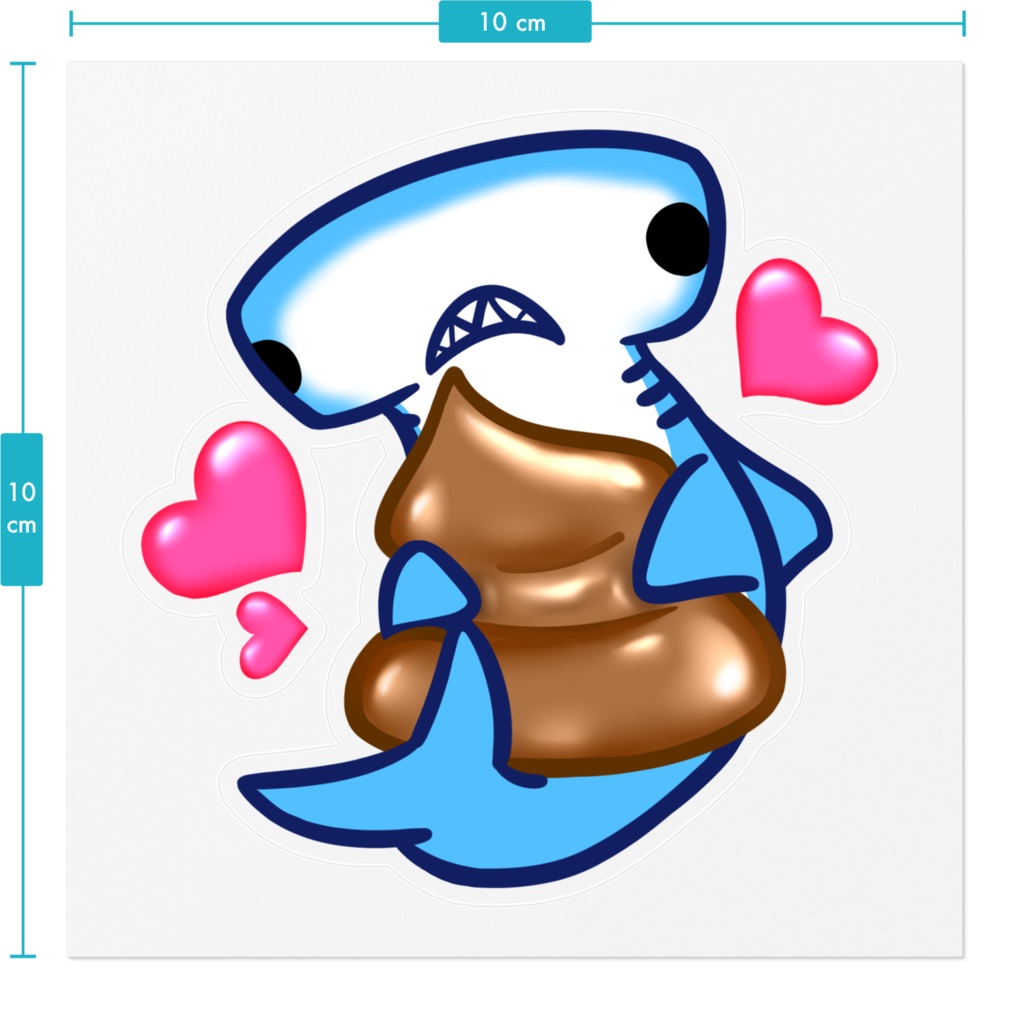
Task: Click the pink heart on the right
Action: [x=806, y=332]
